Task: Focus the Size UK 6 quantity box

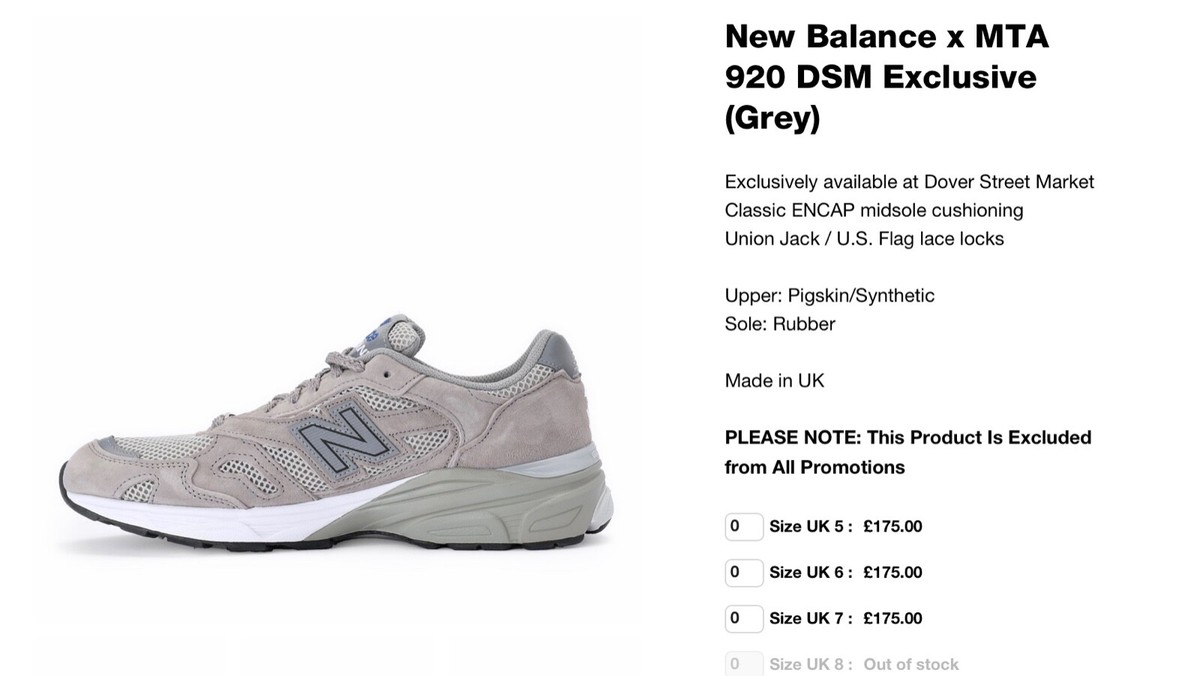Action: pos(743,572)
